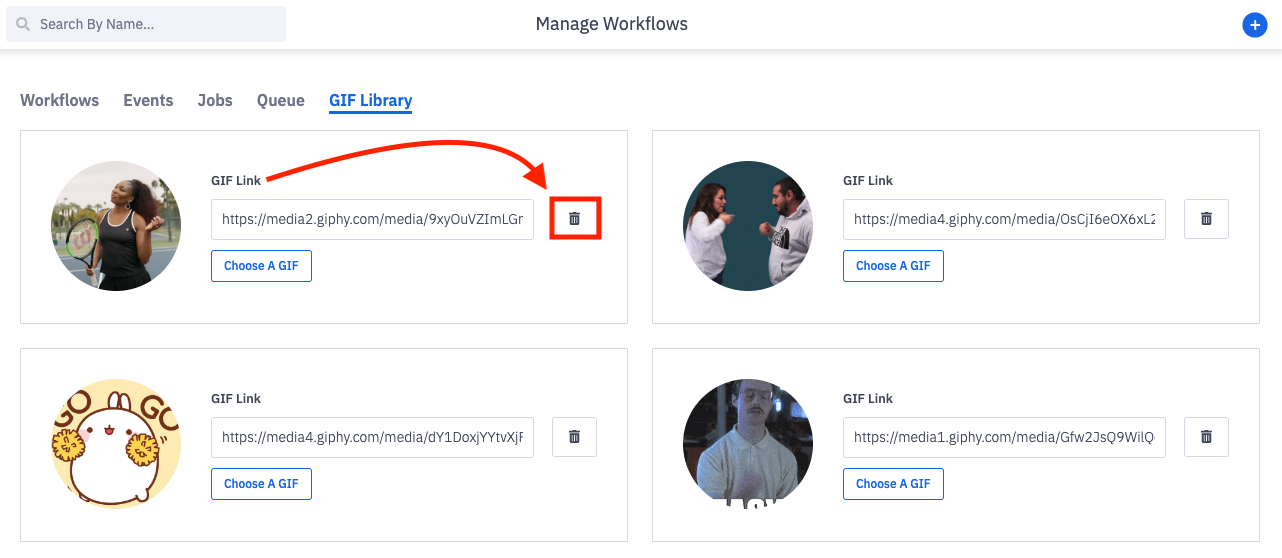1282x558 pixels.
Task: Select the Queue tab
Action: pyautogui.click(x=281, y=100)
